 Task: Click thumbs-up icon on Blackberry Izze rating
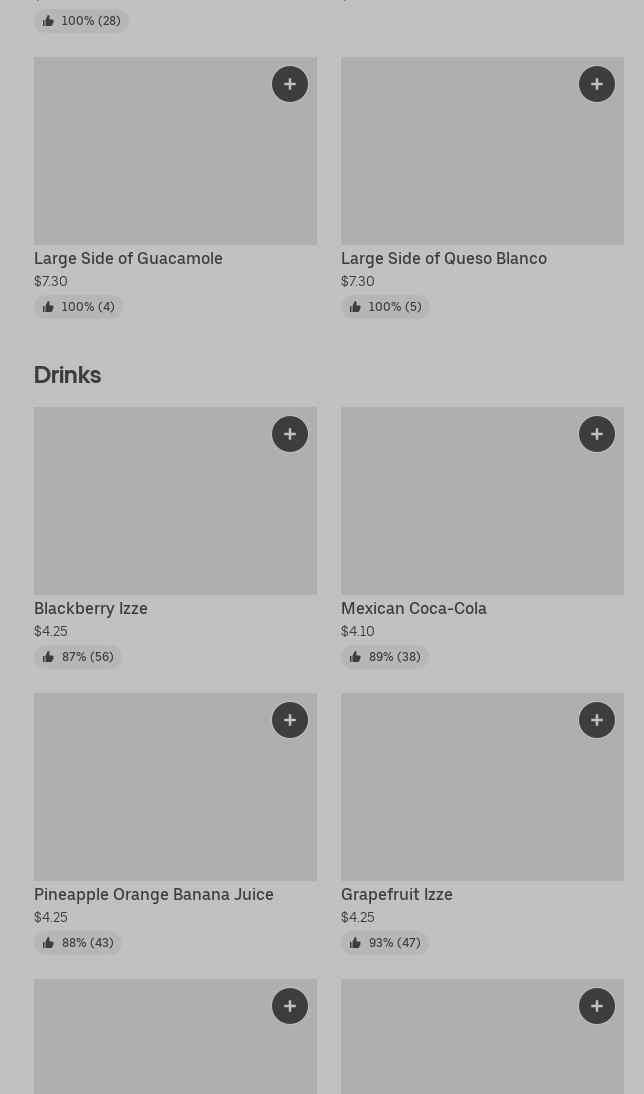coord(48,657)
